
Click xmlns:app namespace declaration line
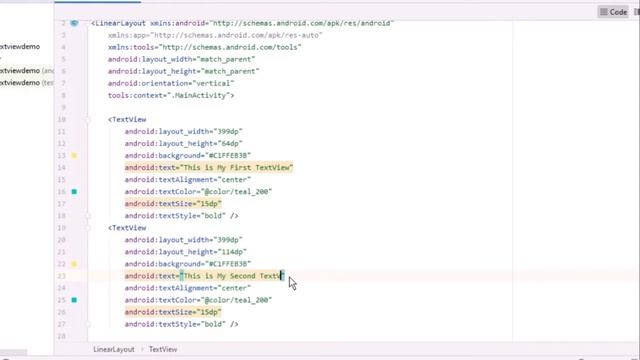215,35
